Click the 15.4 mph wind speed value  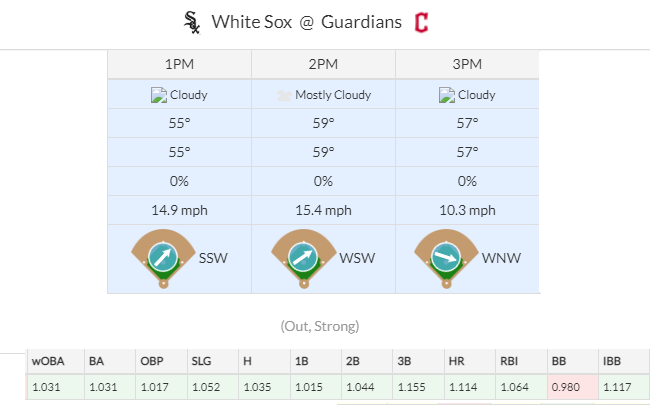324,210
